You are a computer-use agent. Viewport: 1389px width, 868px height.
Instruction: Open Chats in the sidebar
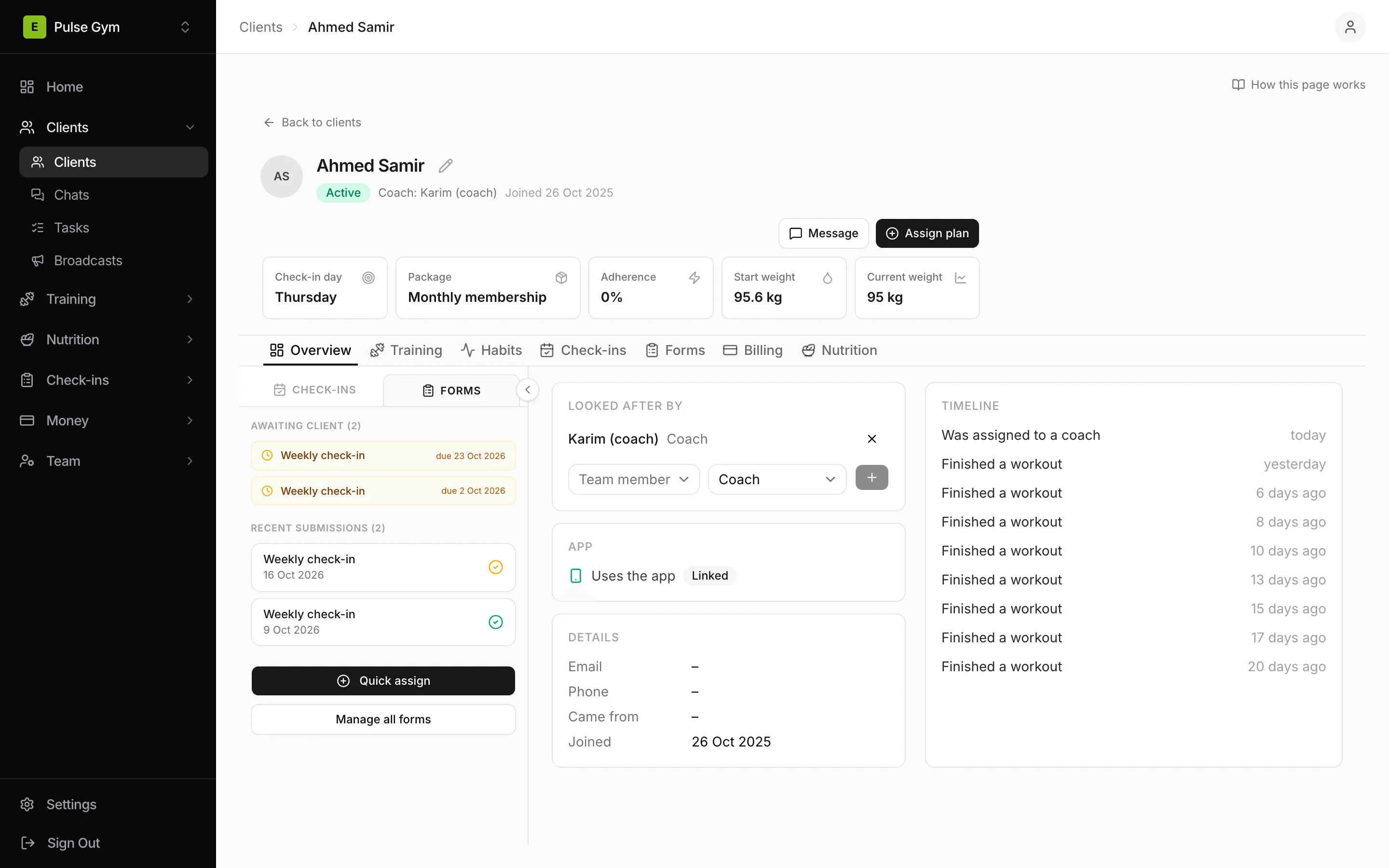click(114, 195)
